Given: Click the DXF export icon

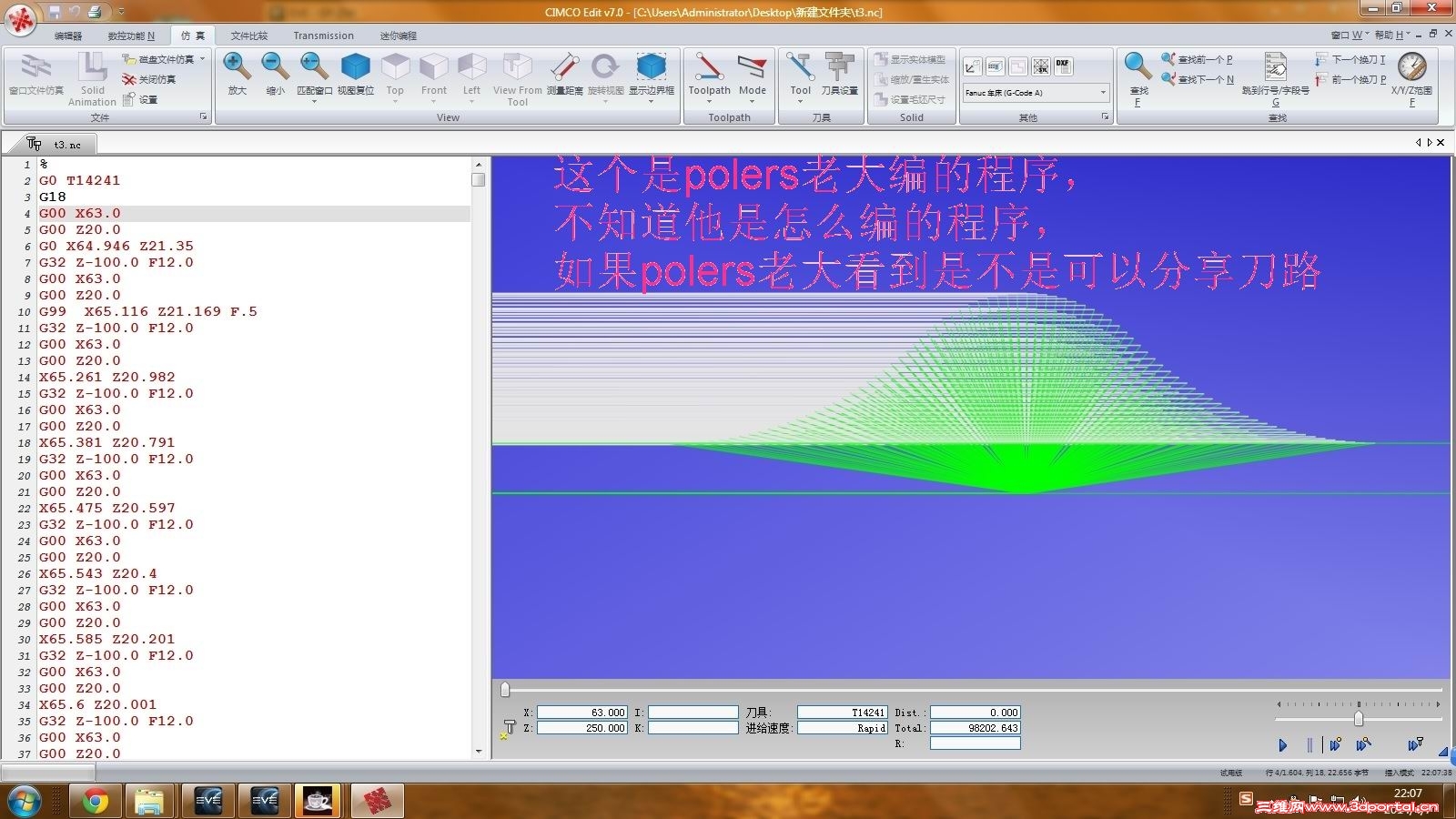Looking at the screenshot, I should 1063,66.
